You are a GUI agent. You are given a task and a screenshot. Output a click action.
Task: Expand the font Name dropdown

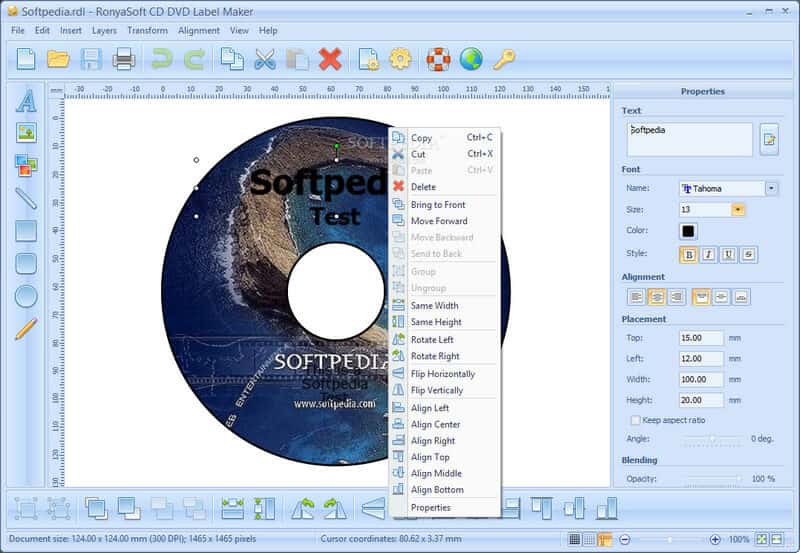pos(771,188)
